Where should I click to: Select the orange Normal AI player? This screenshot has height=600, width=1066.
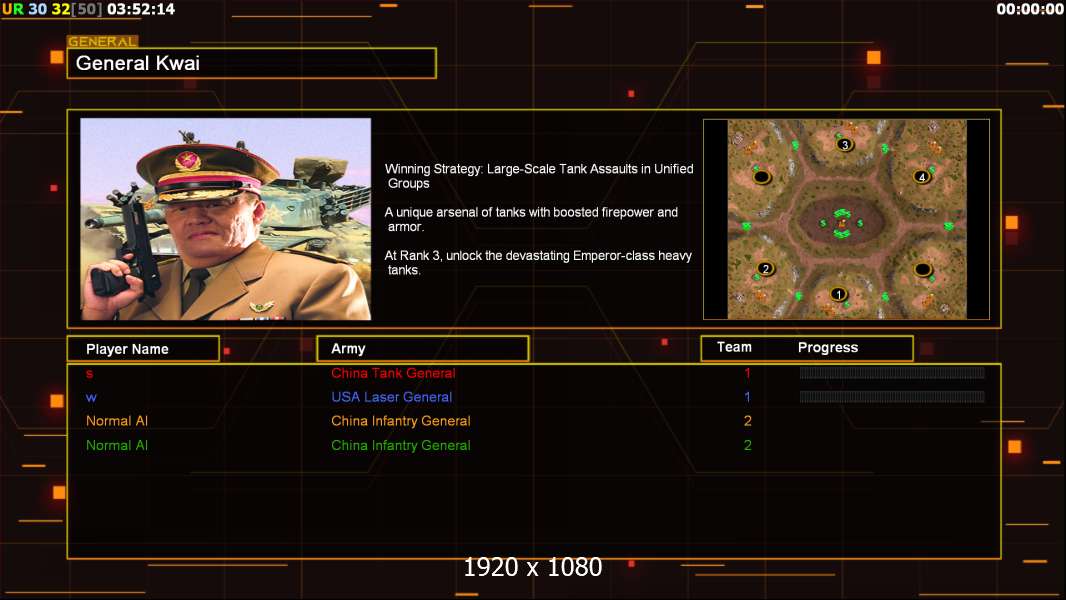click(x=117, y=421)
